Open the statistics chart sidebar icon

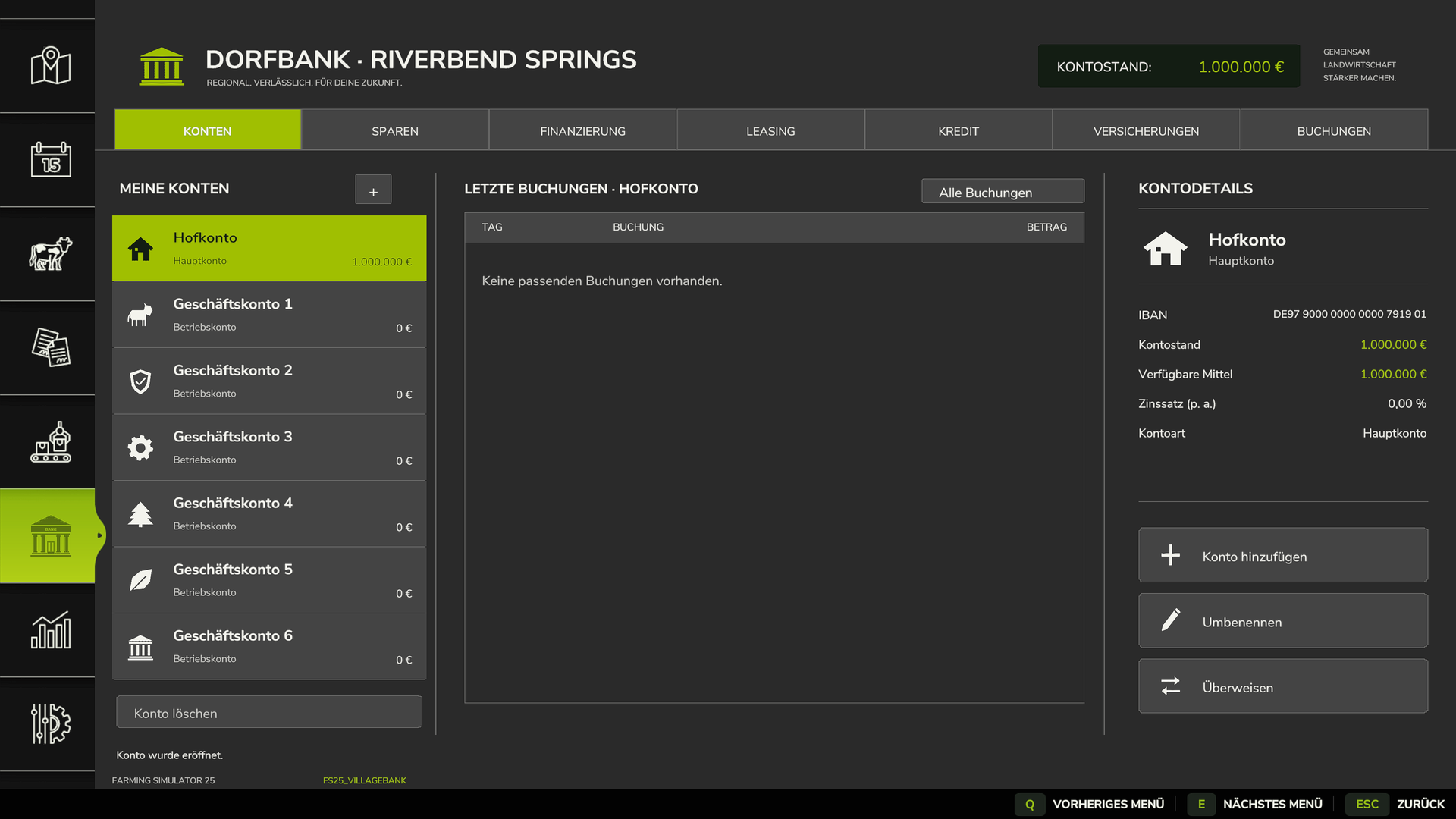point(50,630)
